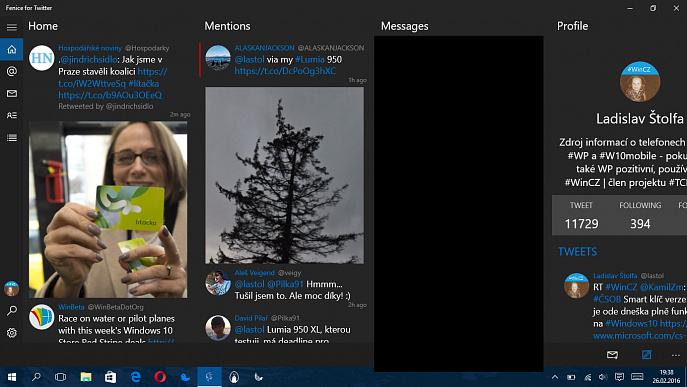Click David Pilař avatar

coord(218,327)
